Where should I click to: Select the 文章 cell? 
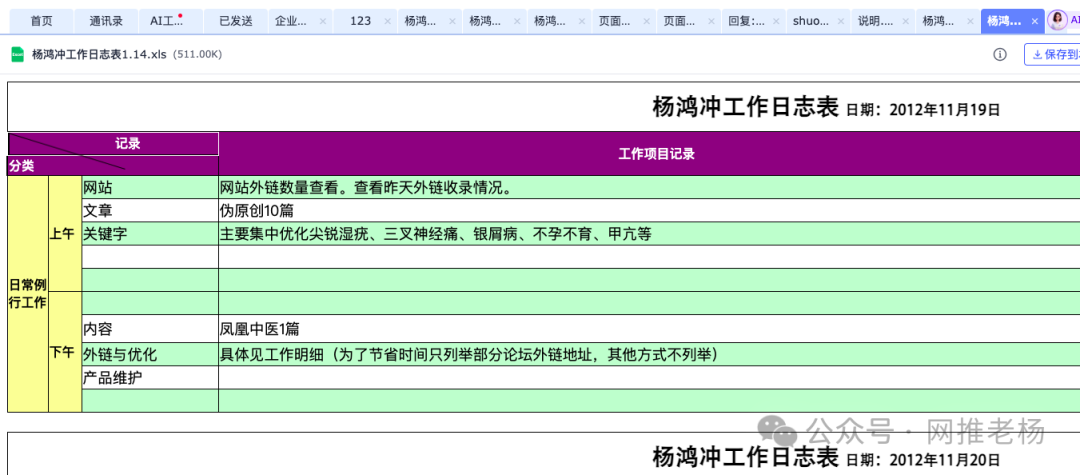click(150, 210)
